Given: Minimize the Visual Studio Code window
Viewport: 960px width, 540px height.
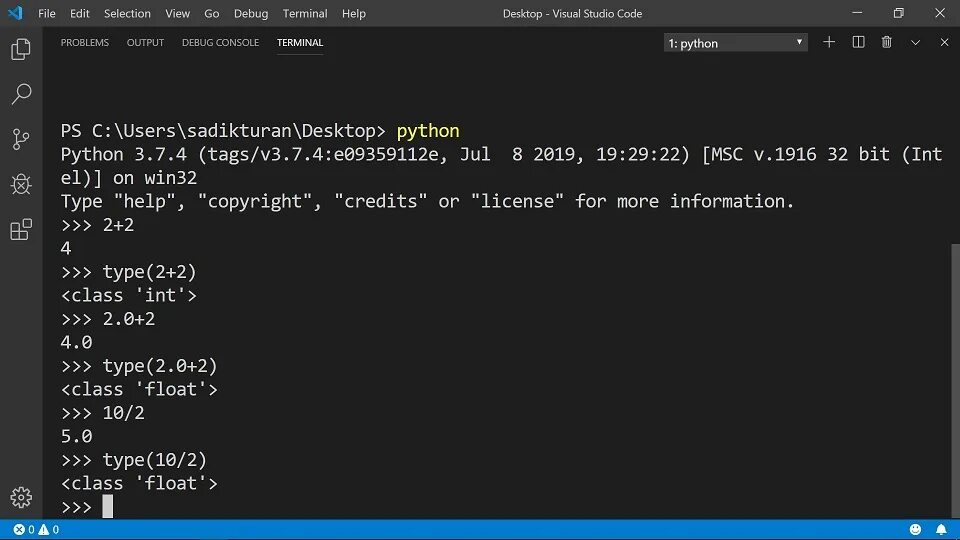Looking at the screenshot, I should (x=857, y=13).
